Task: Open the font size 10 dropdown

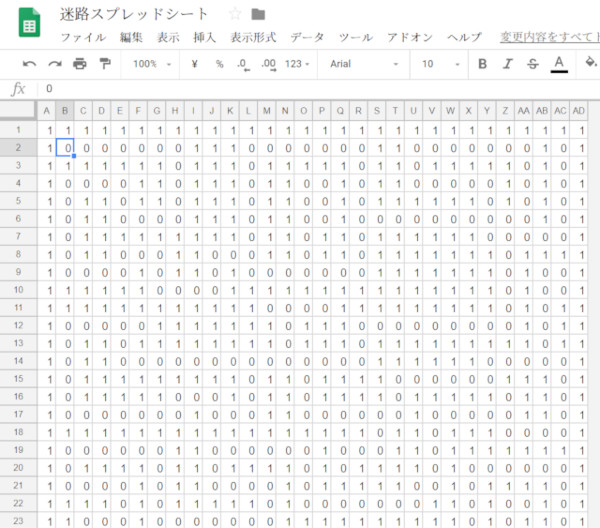Action: point(440,64)
